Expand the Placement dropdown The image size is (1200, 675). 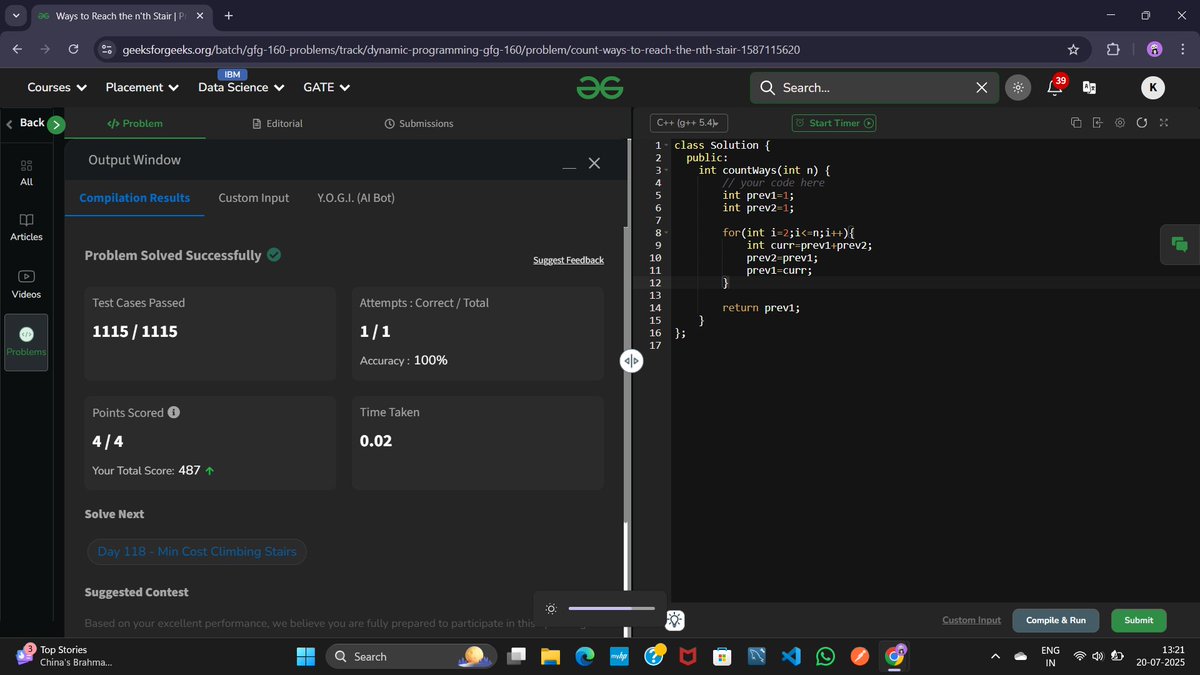pyautogui.click(x=143, y=87)
